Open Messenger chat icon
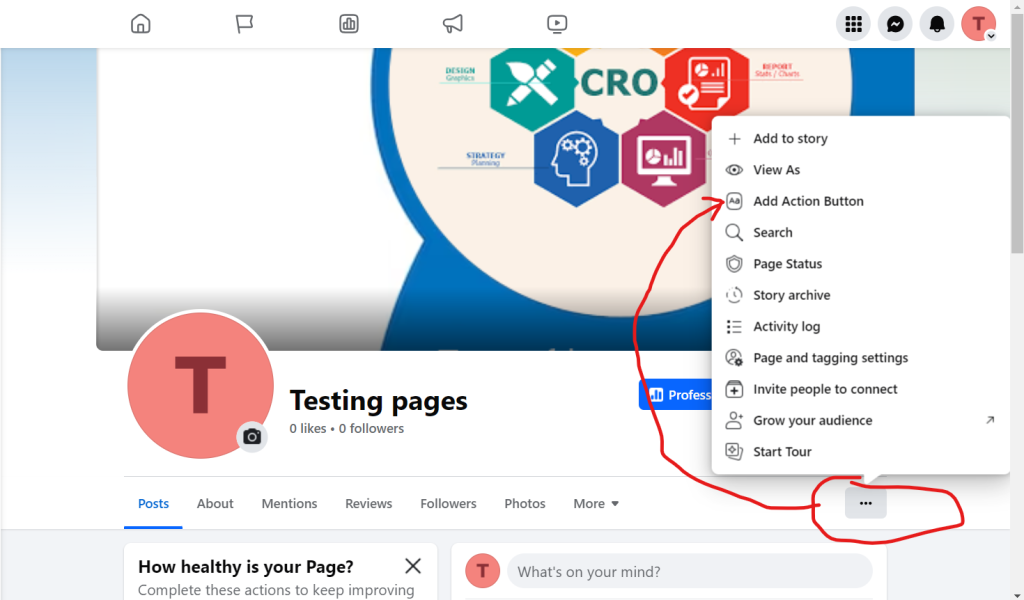Screen dimensions: 1024x600 click(895, 24)
